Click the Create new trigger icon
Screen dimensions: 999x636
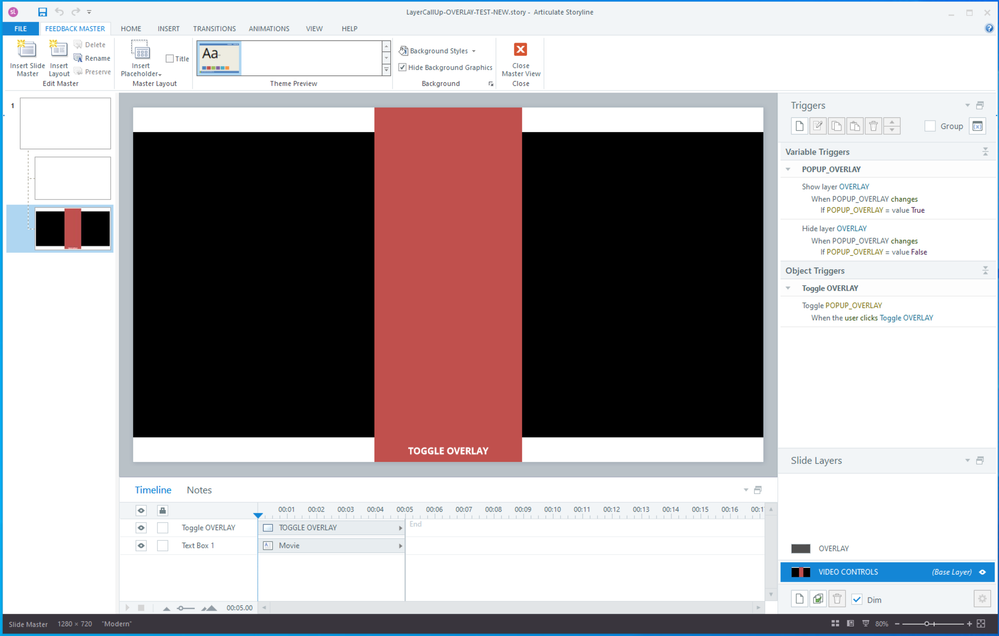pyautogui.click(x=799, y=126)
